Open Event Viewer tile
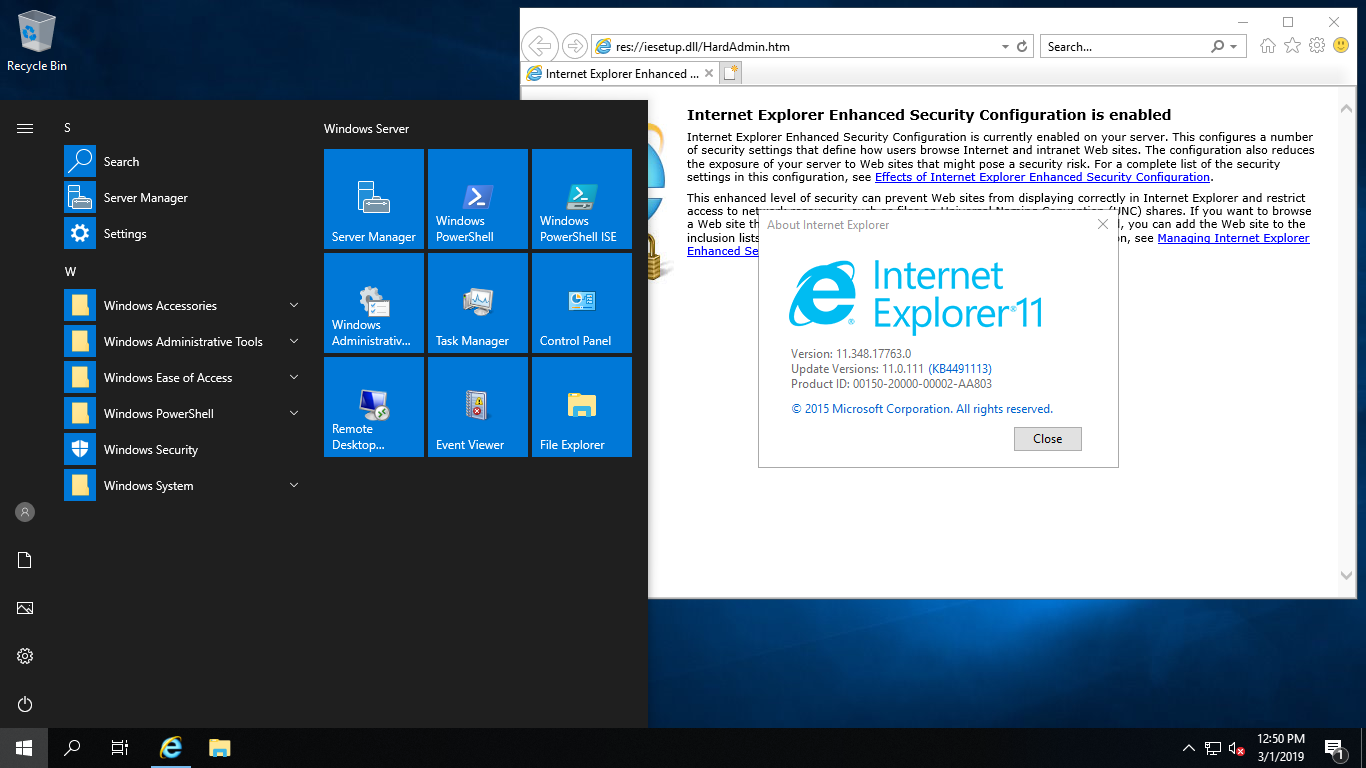The width and height of the screenshot is (1366, 768). click(x=478, y=407)
